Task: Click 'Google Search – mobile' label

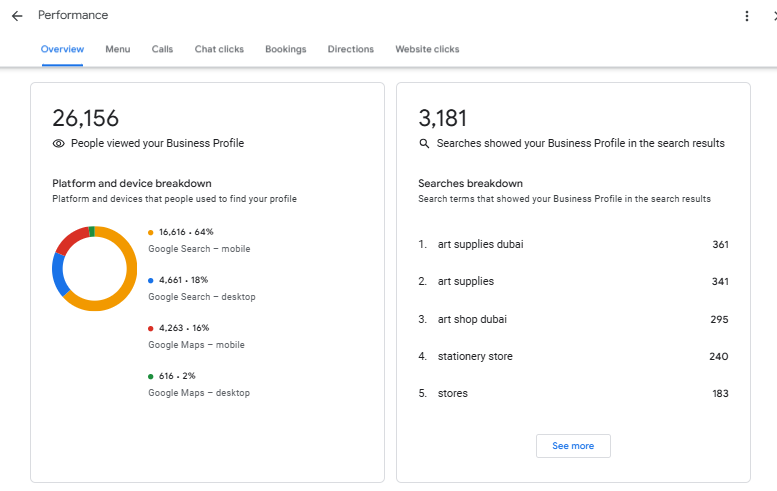Action: tap(199, 249)
